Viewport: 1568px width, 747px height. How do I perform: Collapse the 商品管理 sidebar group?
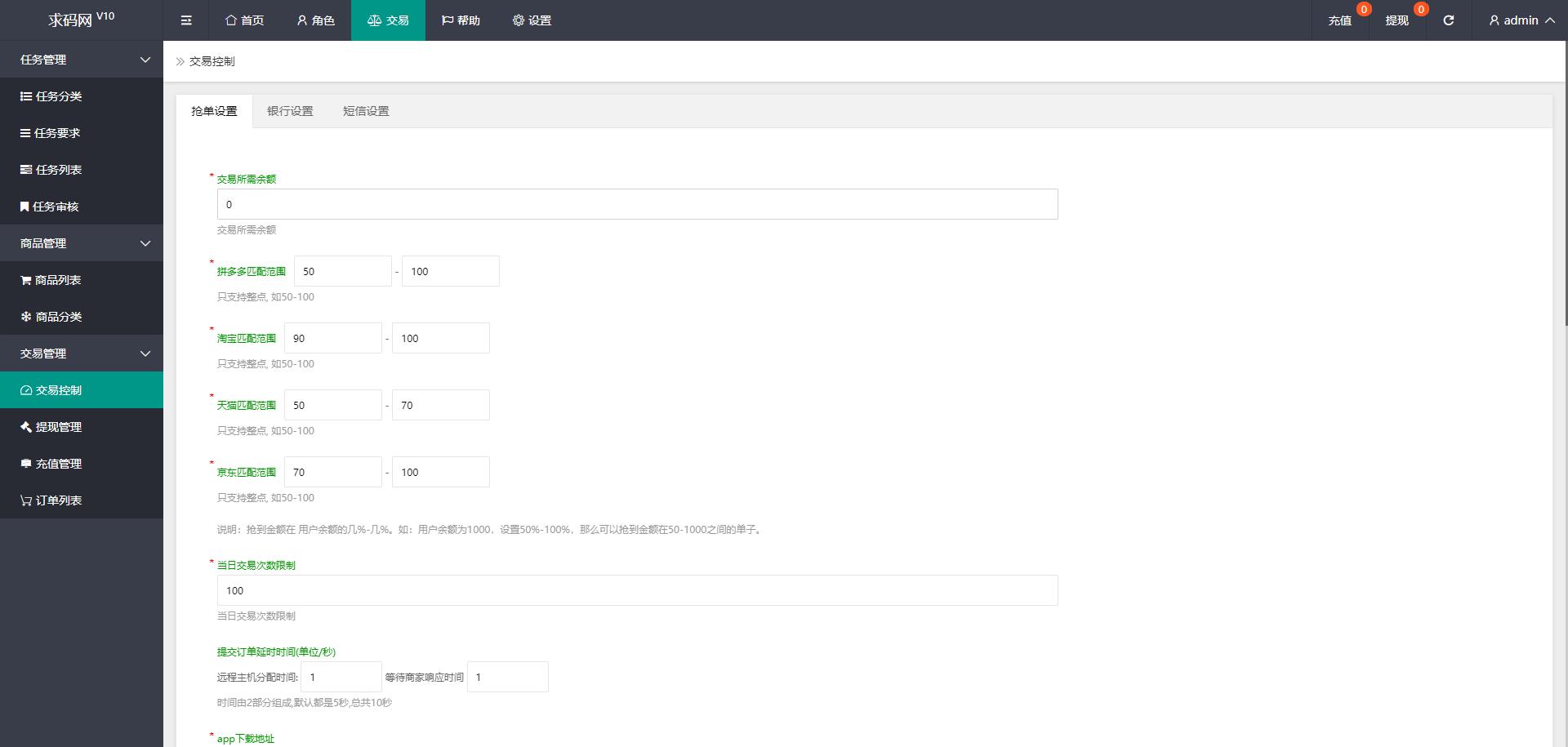point(82,243)
